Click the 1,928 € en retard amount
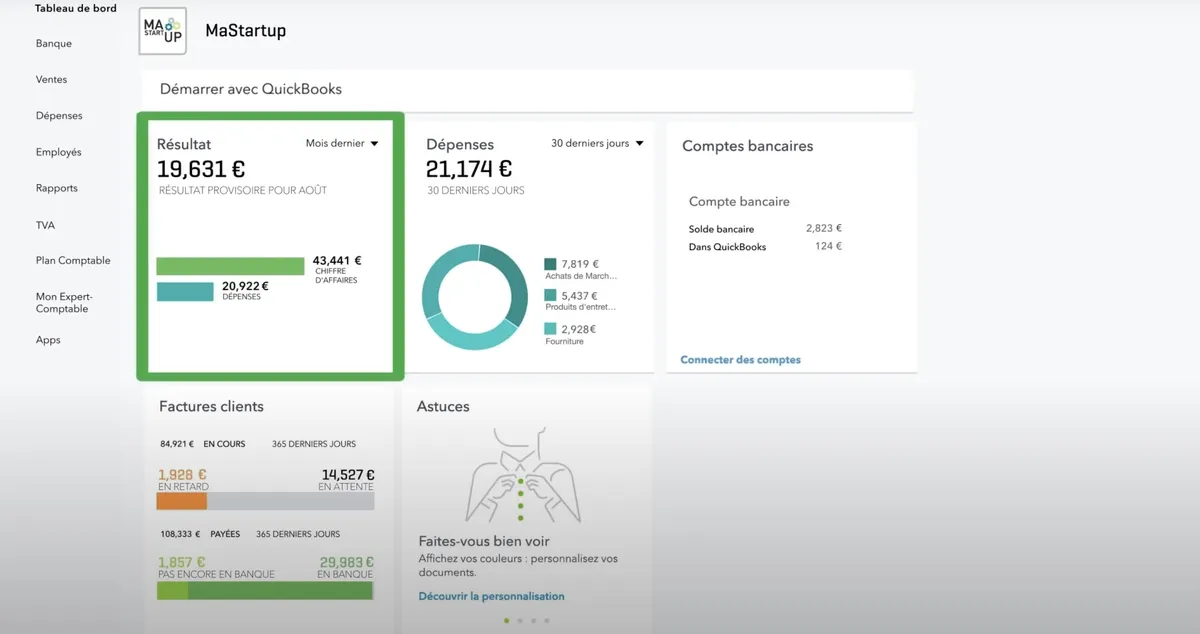Image resolution: width=1200 pixels, height=634 pixels. [x=182, y=475]
